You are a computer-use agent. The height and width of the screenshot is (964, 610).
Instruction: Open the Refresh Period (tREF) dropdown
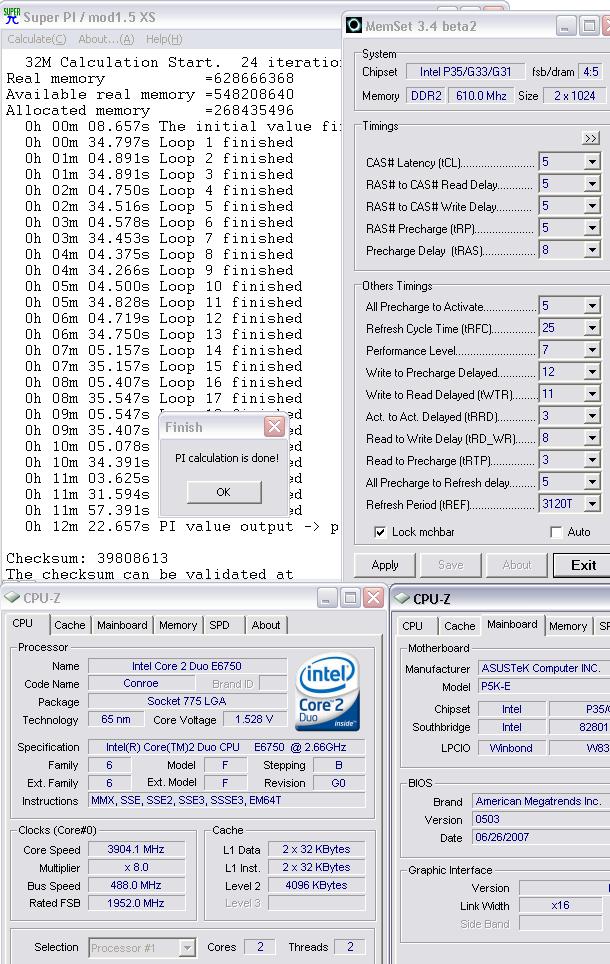592,504
